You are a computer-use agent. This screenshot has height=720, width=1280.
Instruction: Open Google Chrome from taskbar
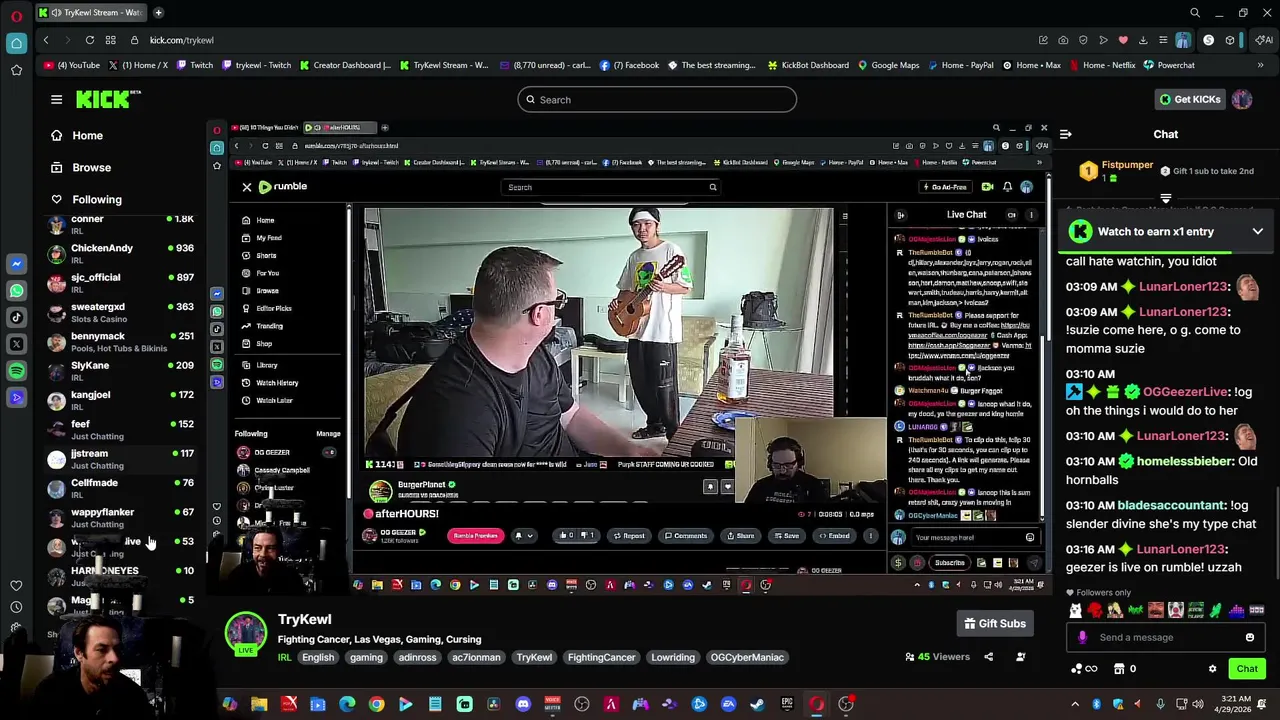click(376, 704)
